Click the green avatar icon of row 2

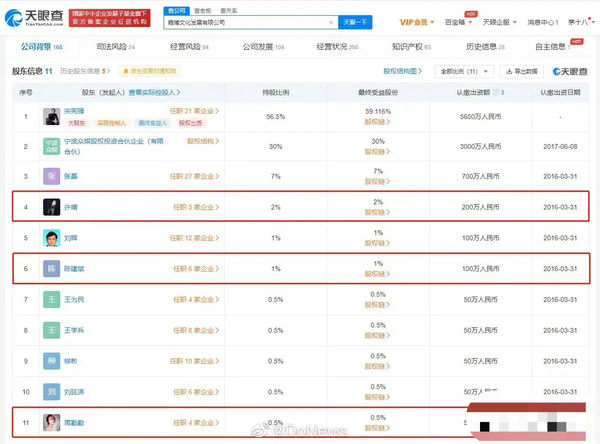[51, 146]
